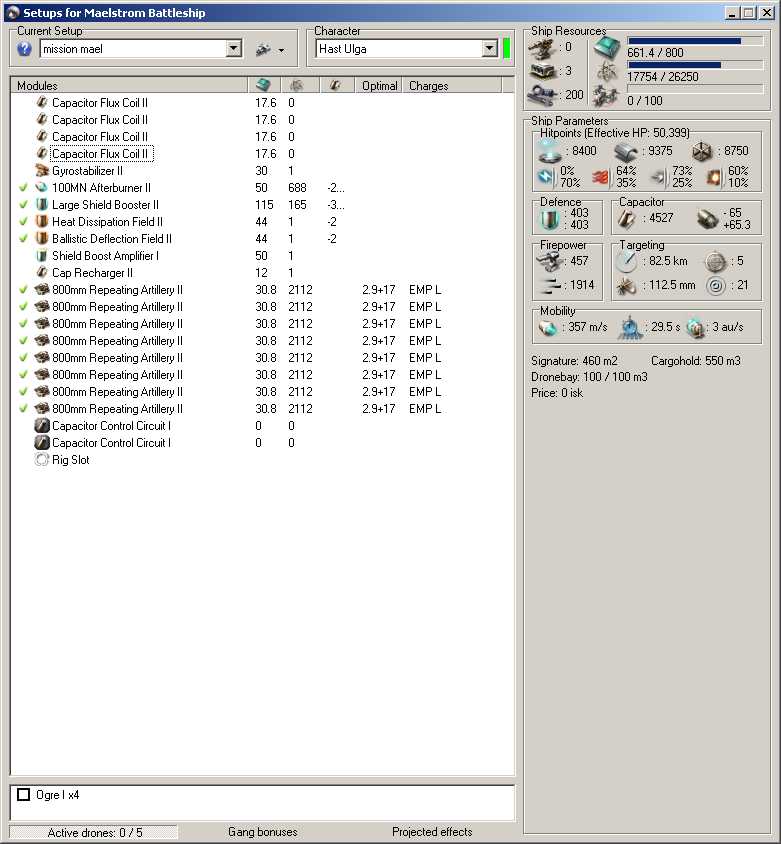781x844 pixels.
Task: Toggle the Ballistic Deflection Field II checkmark
Action: (23, 238)
